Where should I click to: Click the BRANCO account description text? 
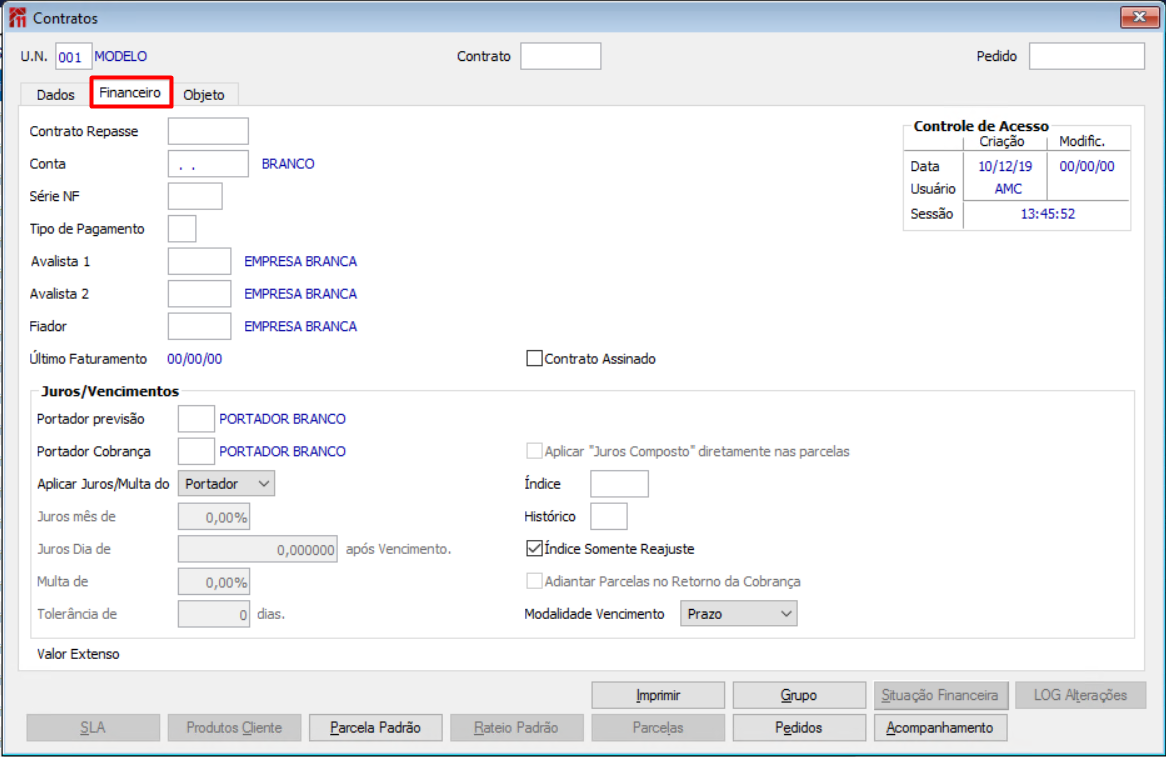(288, 164)
